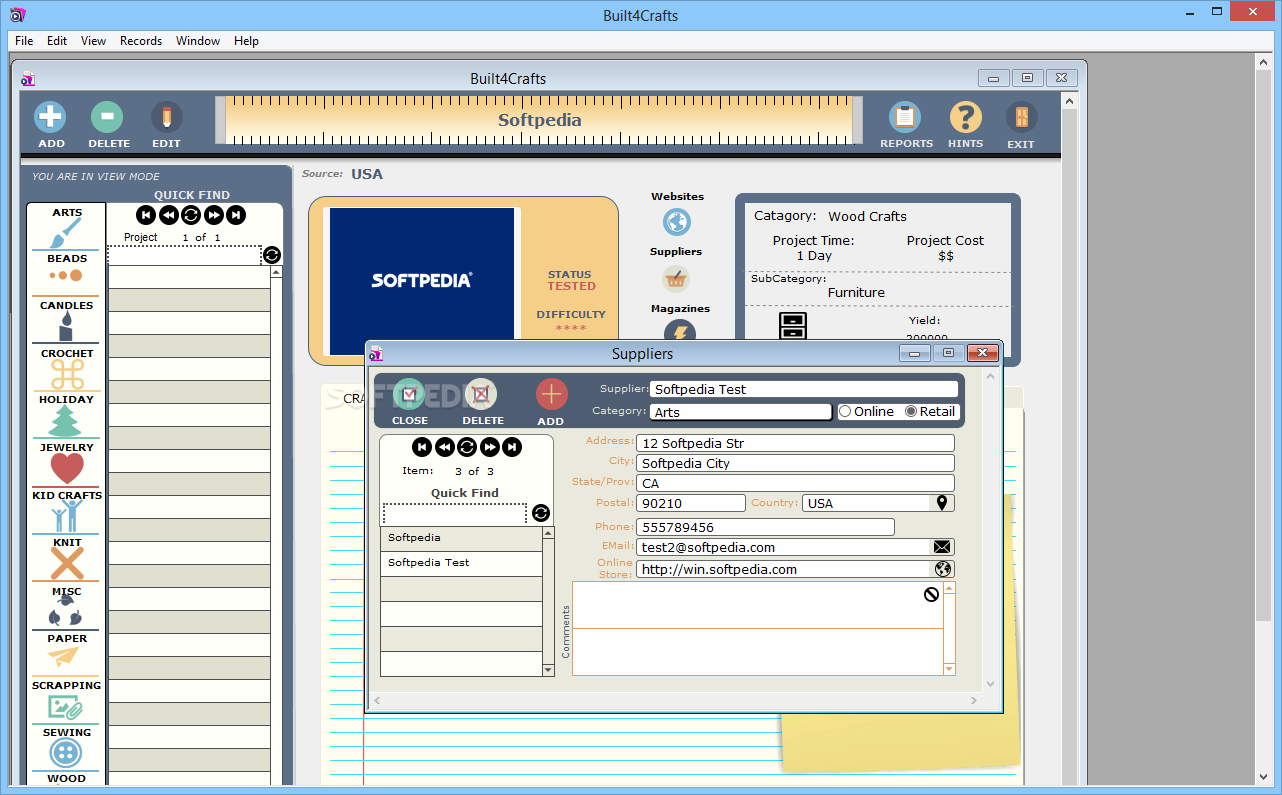Select the Retail radio button
The width and height of the screenshot is (1282, 795).
coord(911,411)
